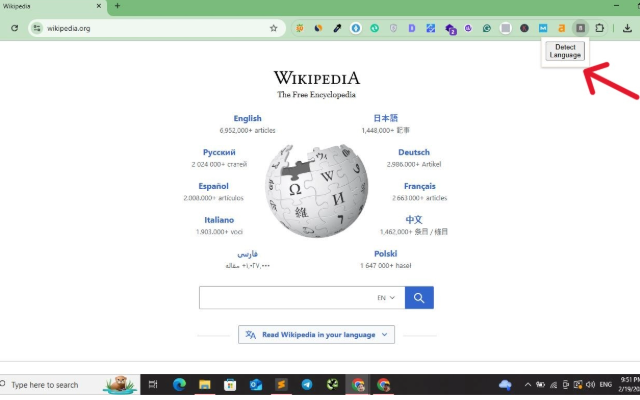This screenshot has width=640, height=400.
Task: Click the Detect Language button
Action: click(565, 51)
